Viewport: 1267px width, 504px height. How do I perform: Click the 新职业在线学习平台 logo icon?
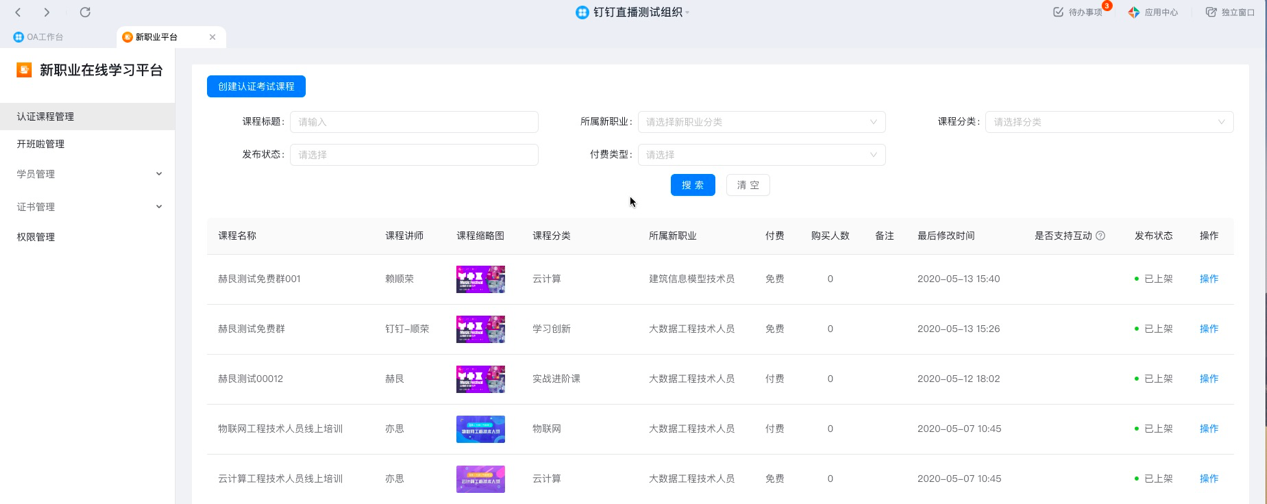pos(24,70)
